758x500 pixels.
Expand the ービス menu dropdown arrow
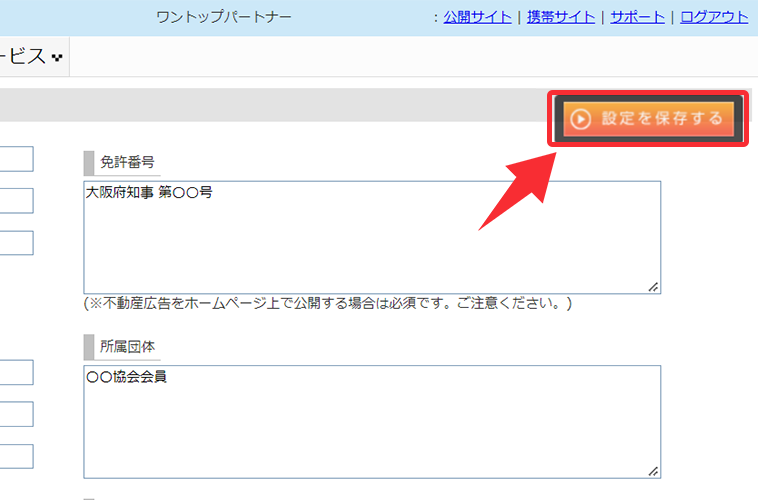coord(57,58)
